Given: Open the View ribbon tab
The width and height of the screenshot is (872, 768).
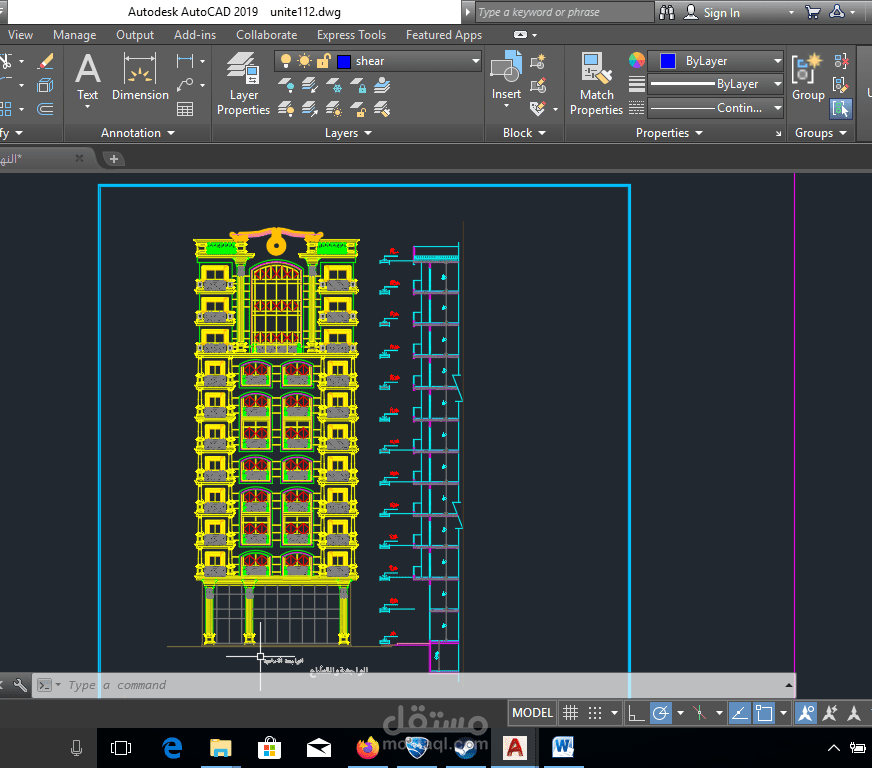Looking at the screenshot, I should pos(21,35).
